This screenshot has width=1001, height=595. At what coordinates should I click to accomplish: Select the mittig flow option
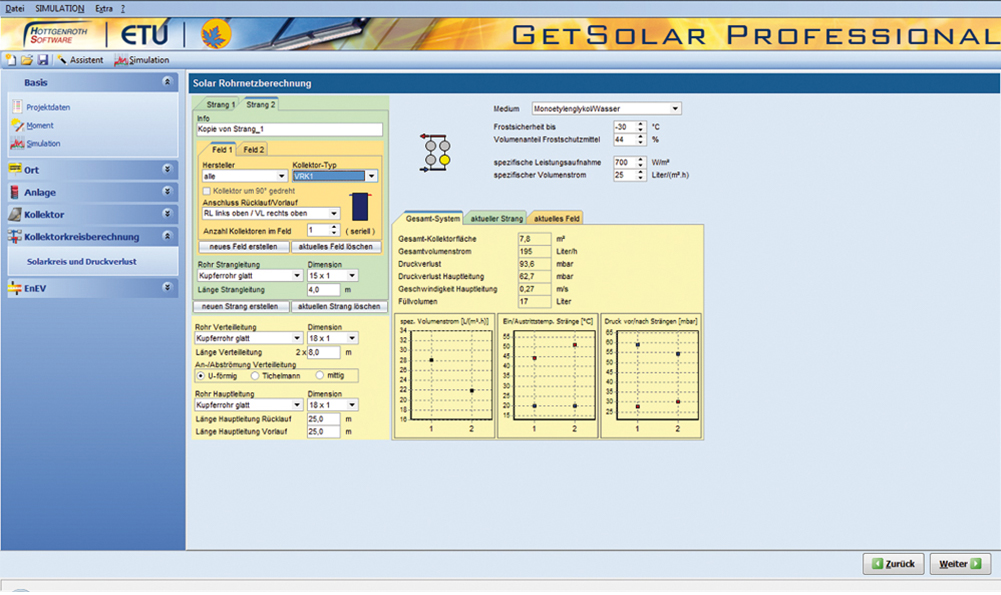click(320, 375)
